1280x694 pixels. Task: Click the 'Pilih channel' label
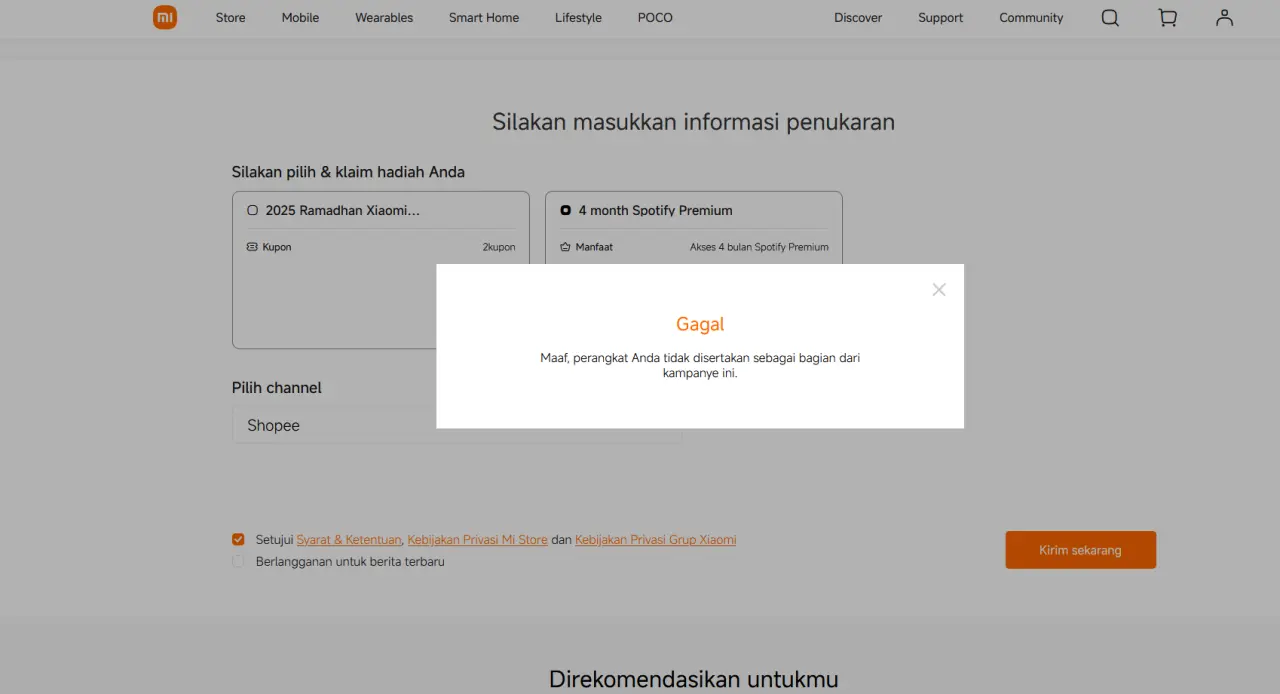(x=277, y=388)
